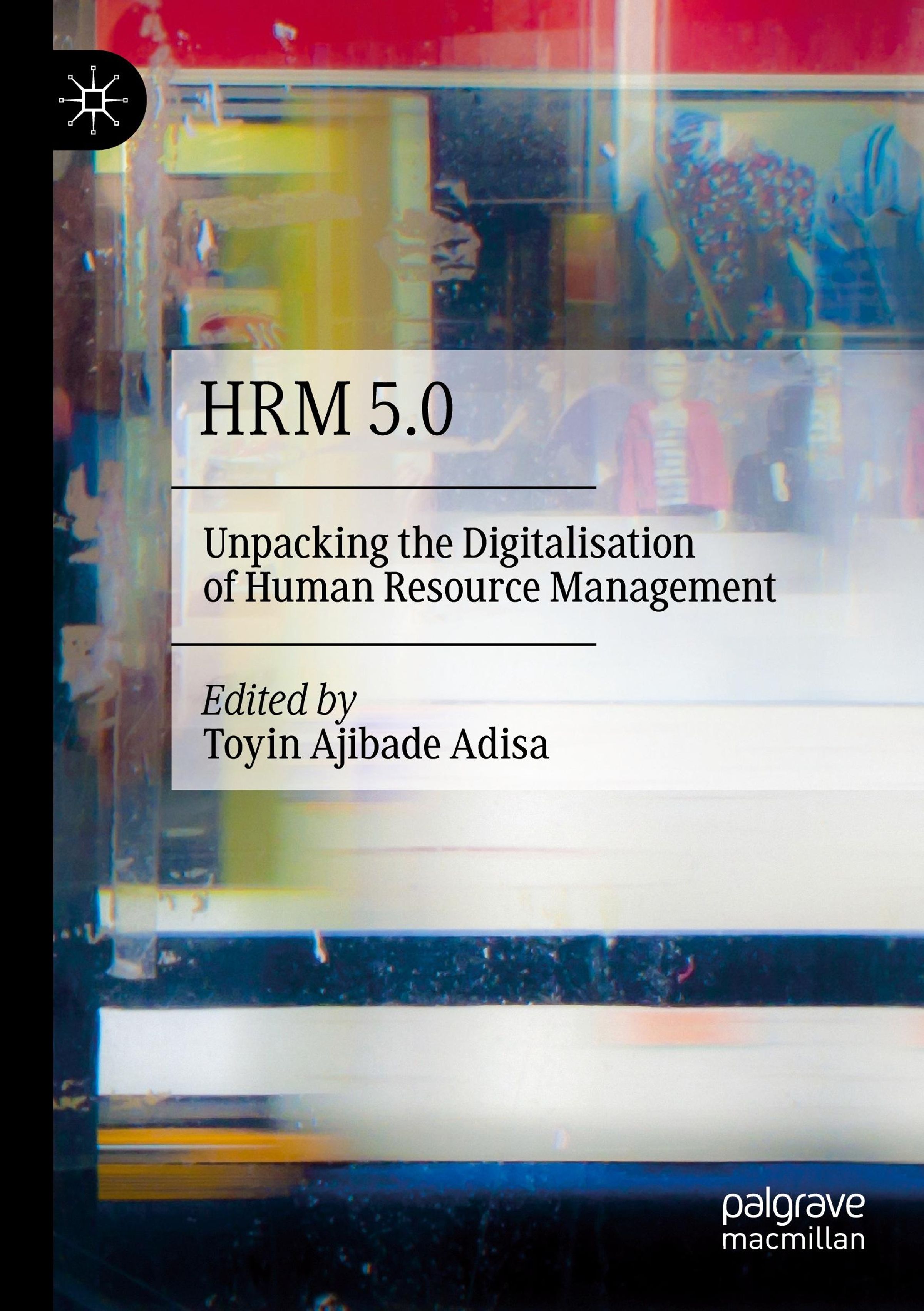Click the Palgrave star logo icon

coord(93,100)
